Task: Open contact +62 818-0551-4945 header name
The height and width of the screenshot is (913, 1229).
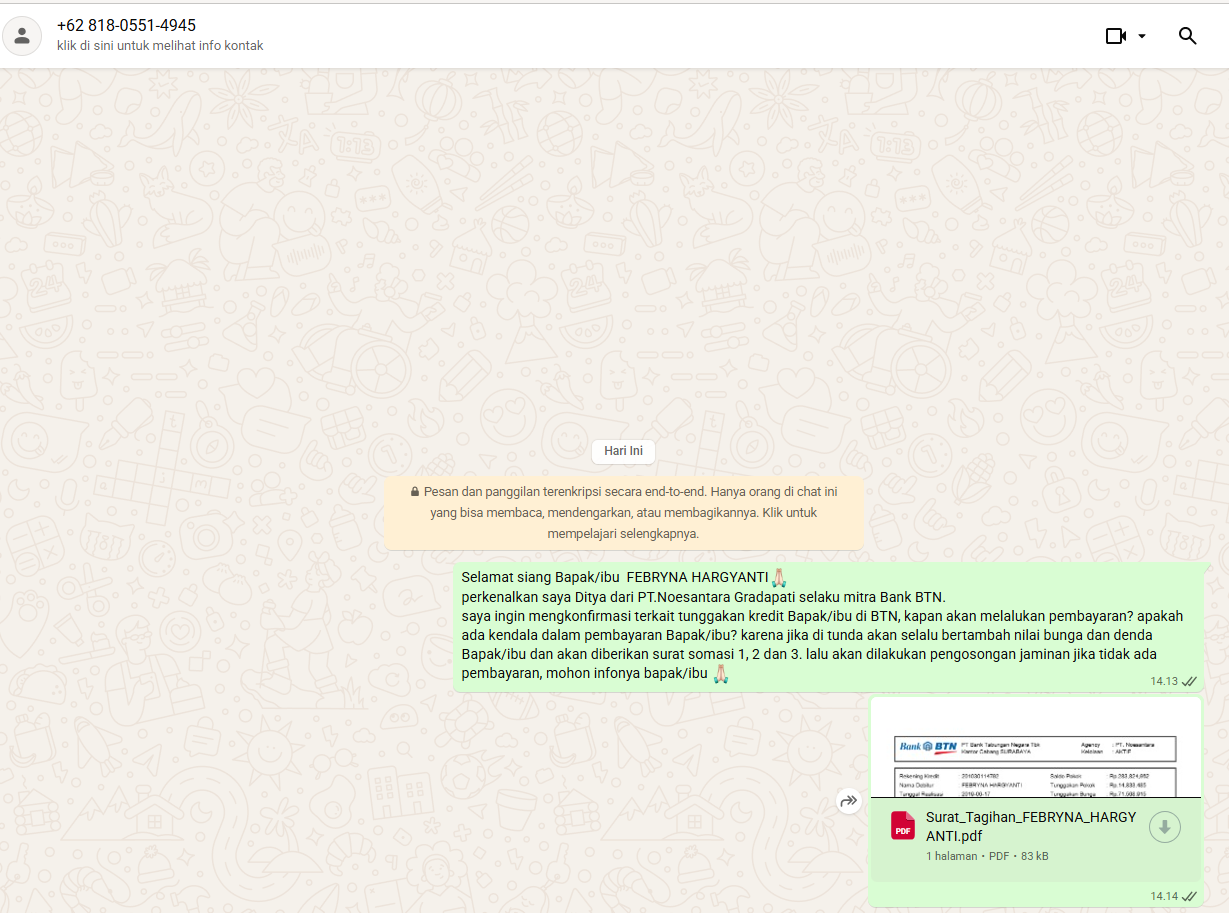Action: pyautogui.click(x=126, y=26)
